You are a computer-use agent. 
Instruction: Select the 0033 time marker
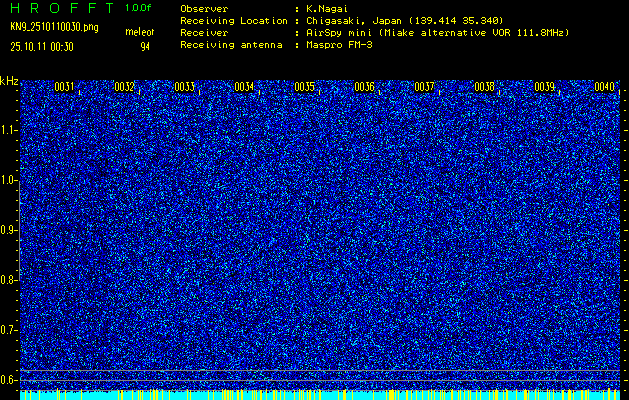pos(184,87)
